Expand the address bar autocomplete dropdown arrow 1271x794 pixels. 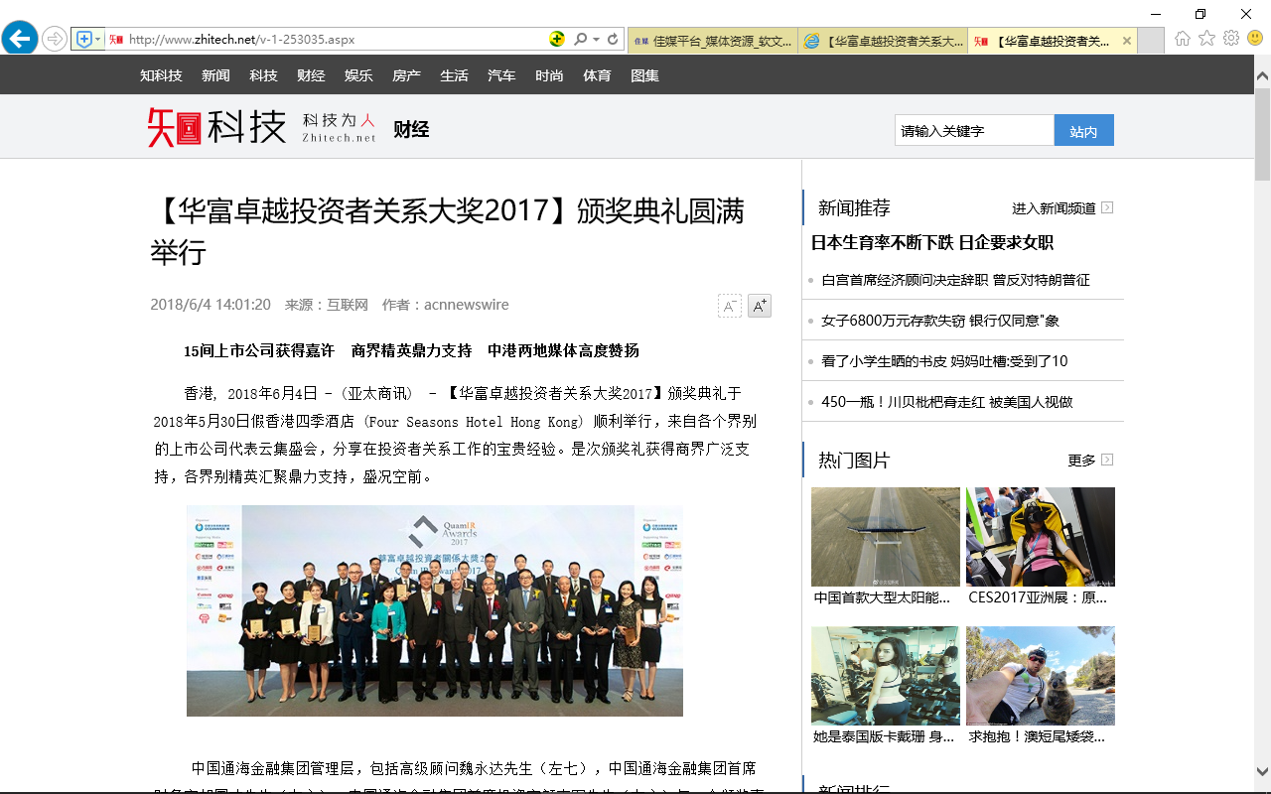(x=597, y=39)
